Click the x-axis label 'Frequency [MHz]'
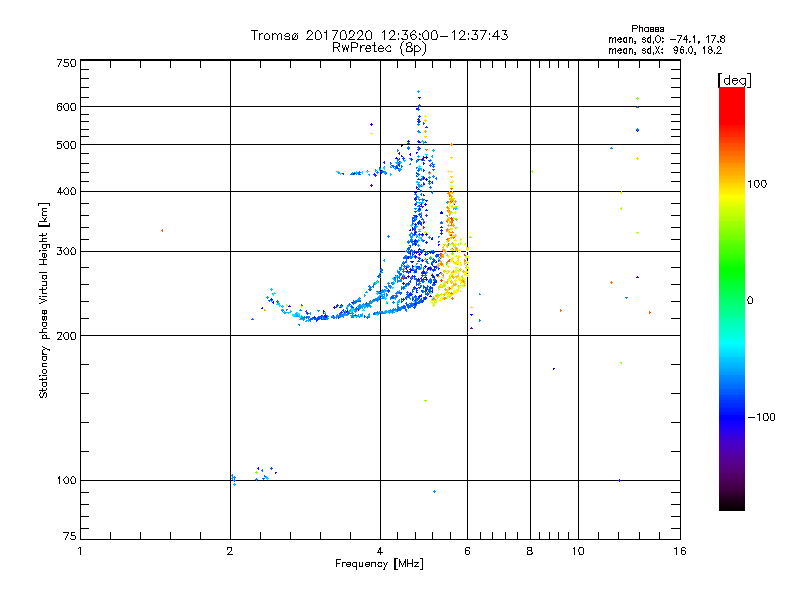800x600 pixels. pyautogui.click(x=379, y=564)
